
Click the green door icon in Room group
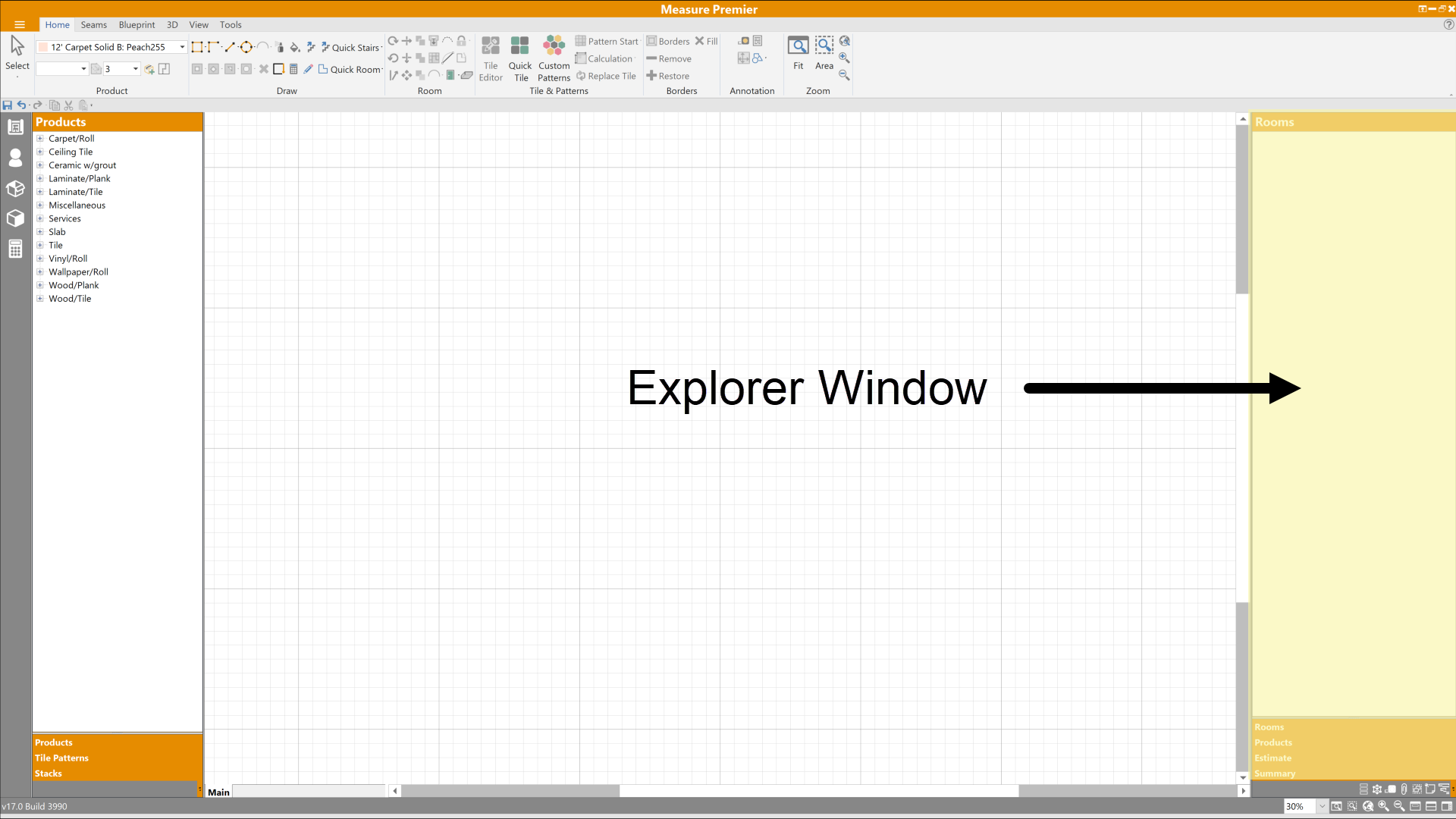pos(450,75)
